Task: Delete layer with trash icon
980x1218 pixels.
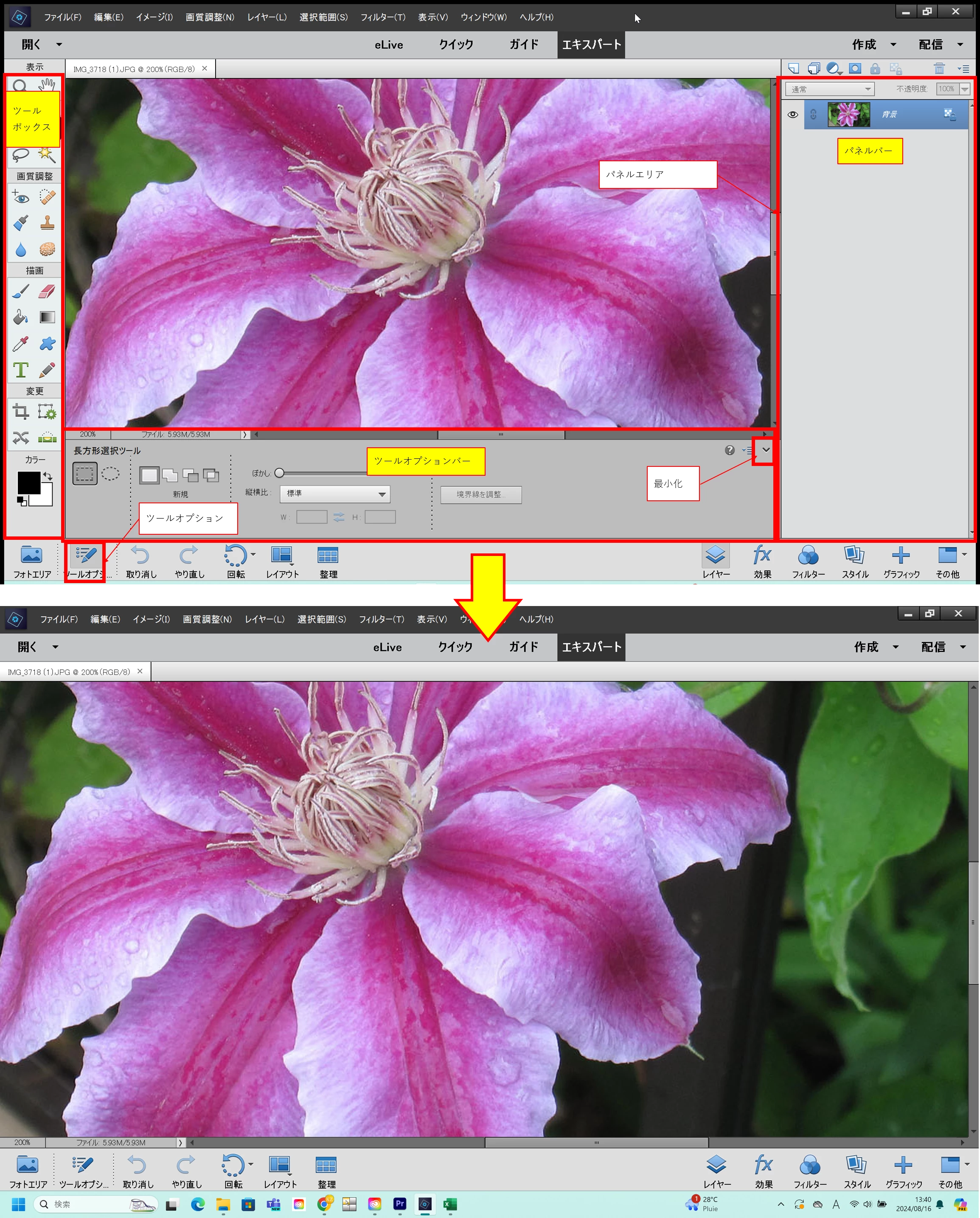Action: pos(939,68)
